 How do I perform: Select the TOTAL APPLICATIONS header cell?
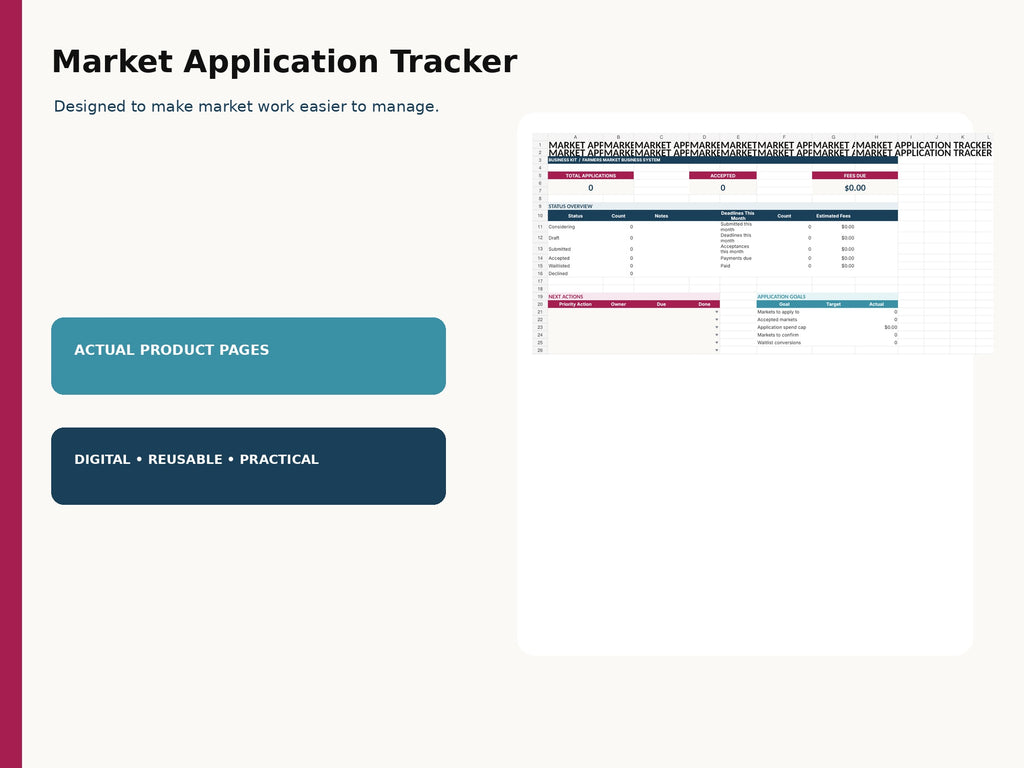click(x=590, y=176)
